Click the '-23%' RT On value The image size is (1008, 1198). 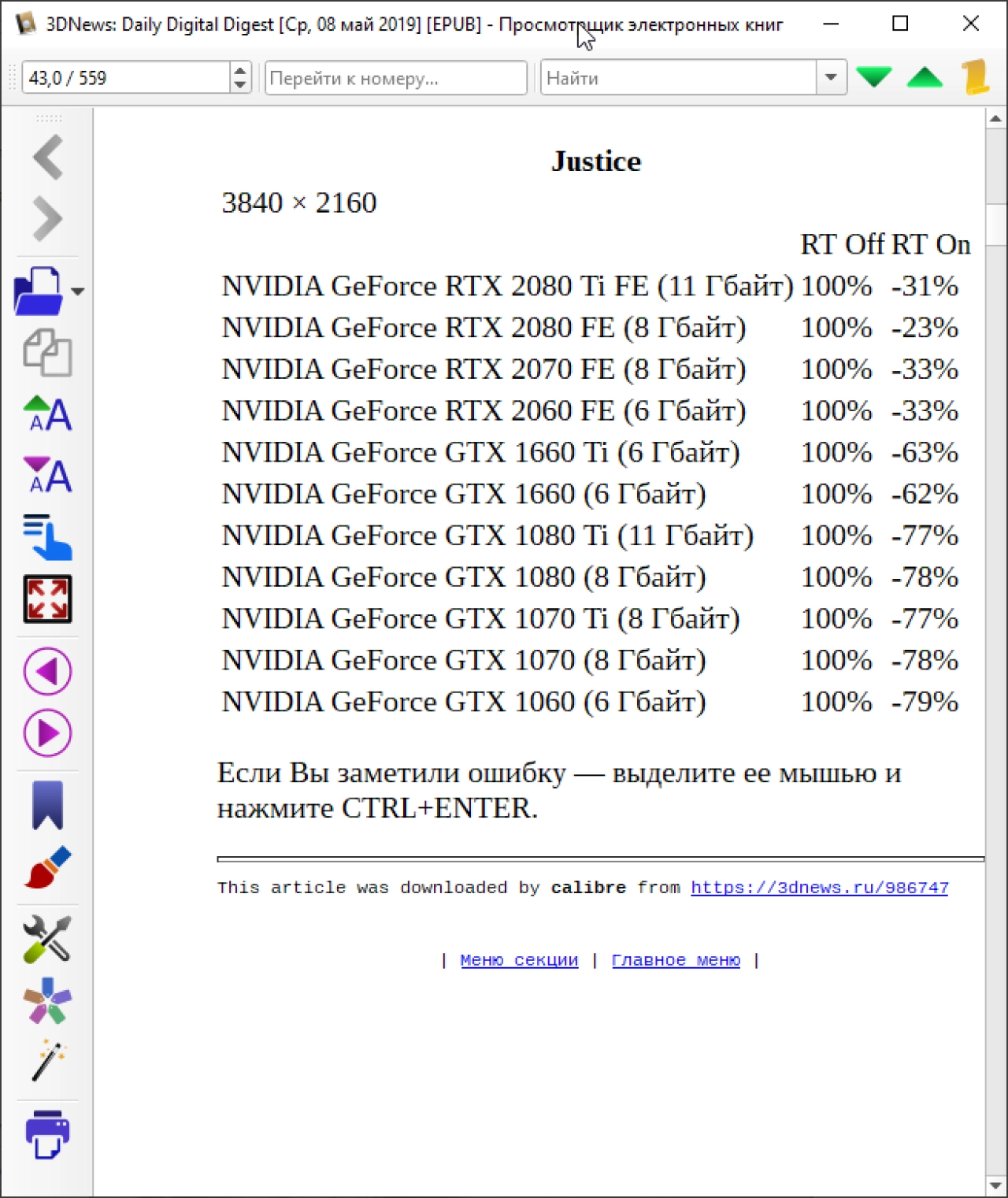[x=925, y=328]
